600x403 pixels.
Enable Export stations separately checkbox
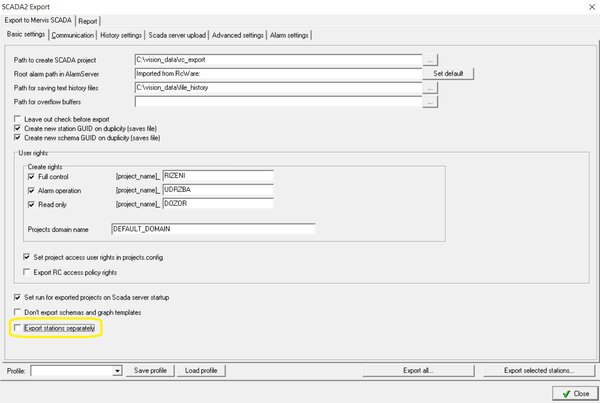pyautogui.click(x=16, y=327)
